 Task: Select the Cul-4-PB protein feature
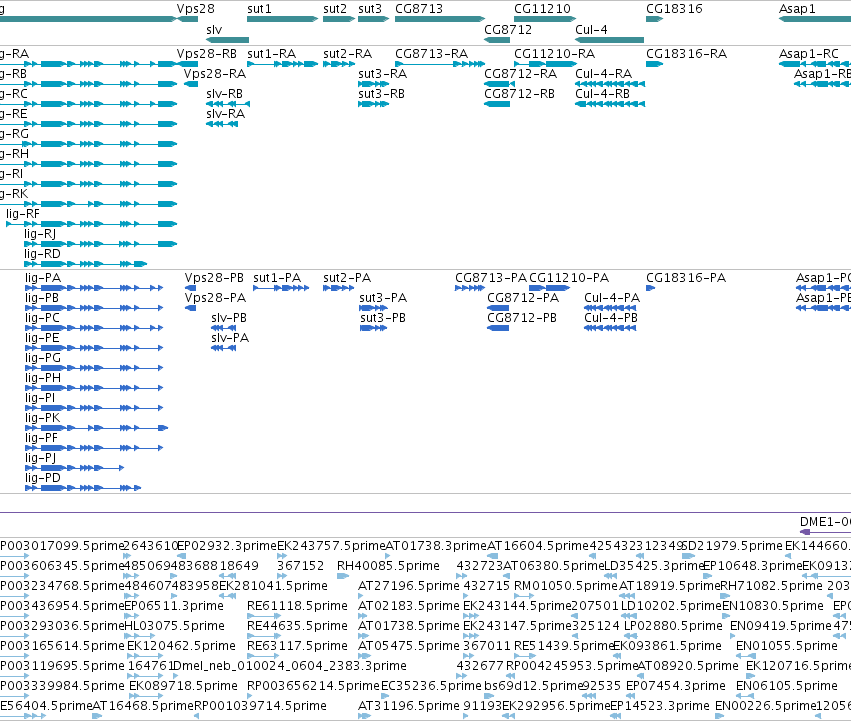pyautogui.click(x=610, y=328)
